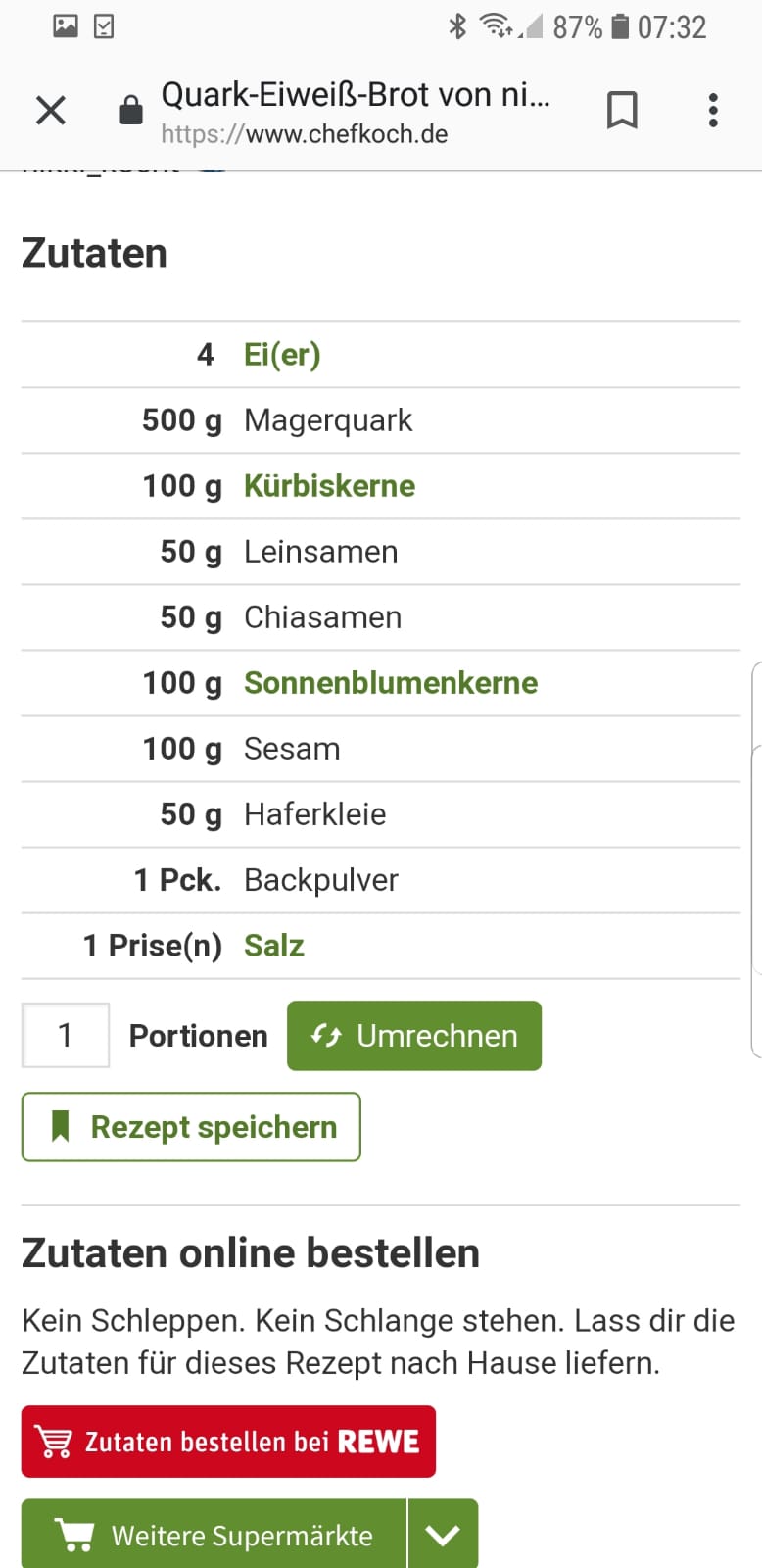Click the Portionen number input field
762x1568 pixels.
[x=66, y=1036]
